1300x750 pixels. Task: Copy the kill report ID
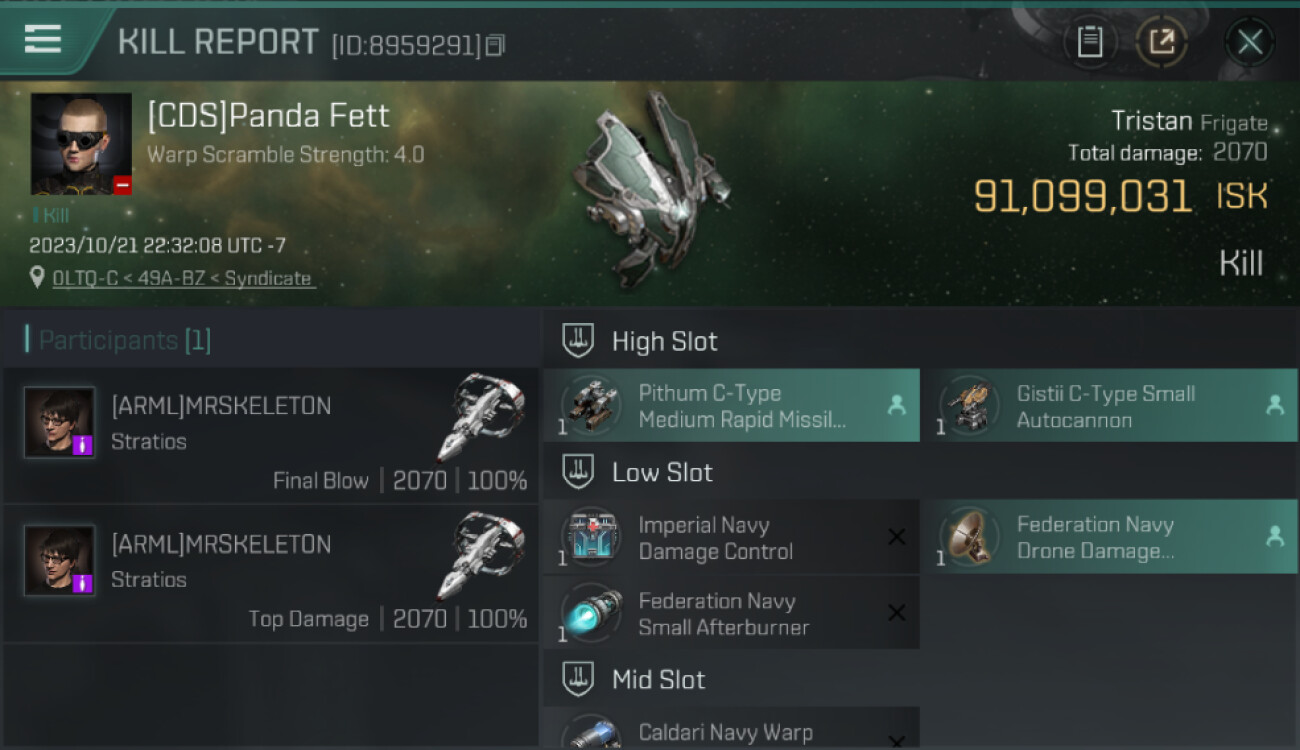pos(496,45)
